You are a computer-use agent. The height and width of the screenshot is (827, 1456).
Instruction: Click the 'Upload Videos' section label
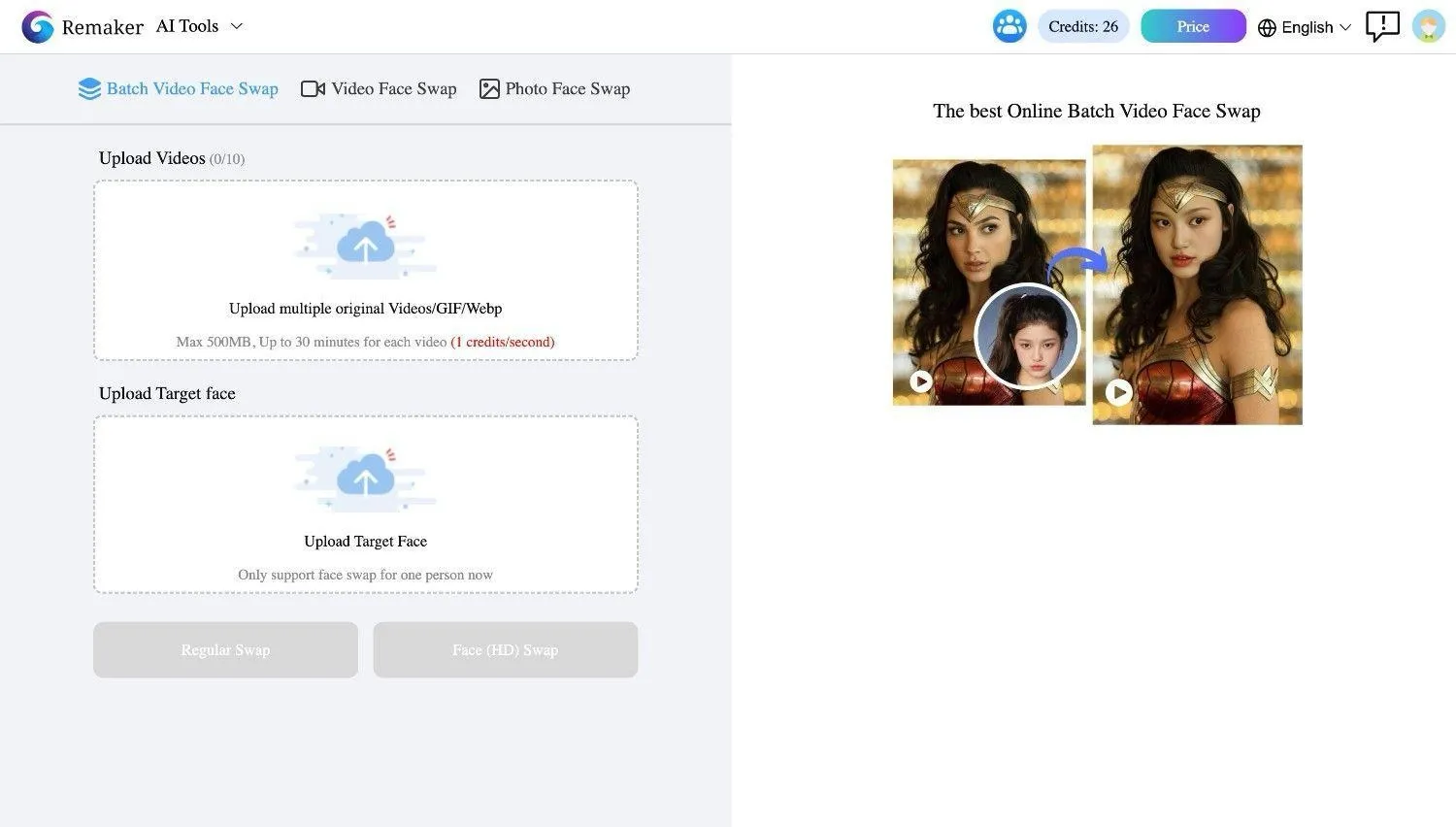pos(151,158)
